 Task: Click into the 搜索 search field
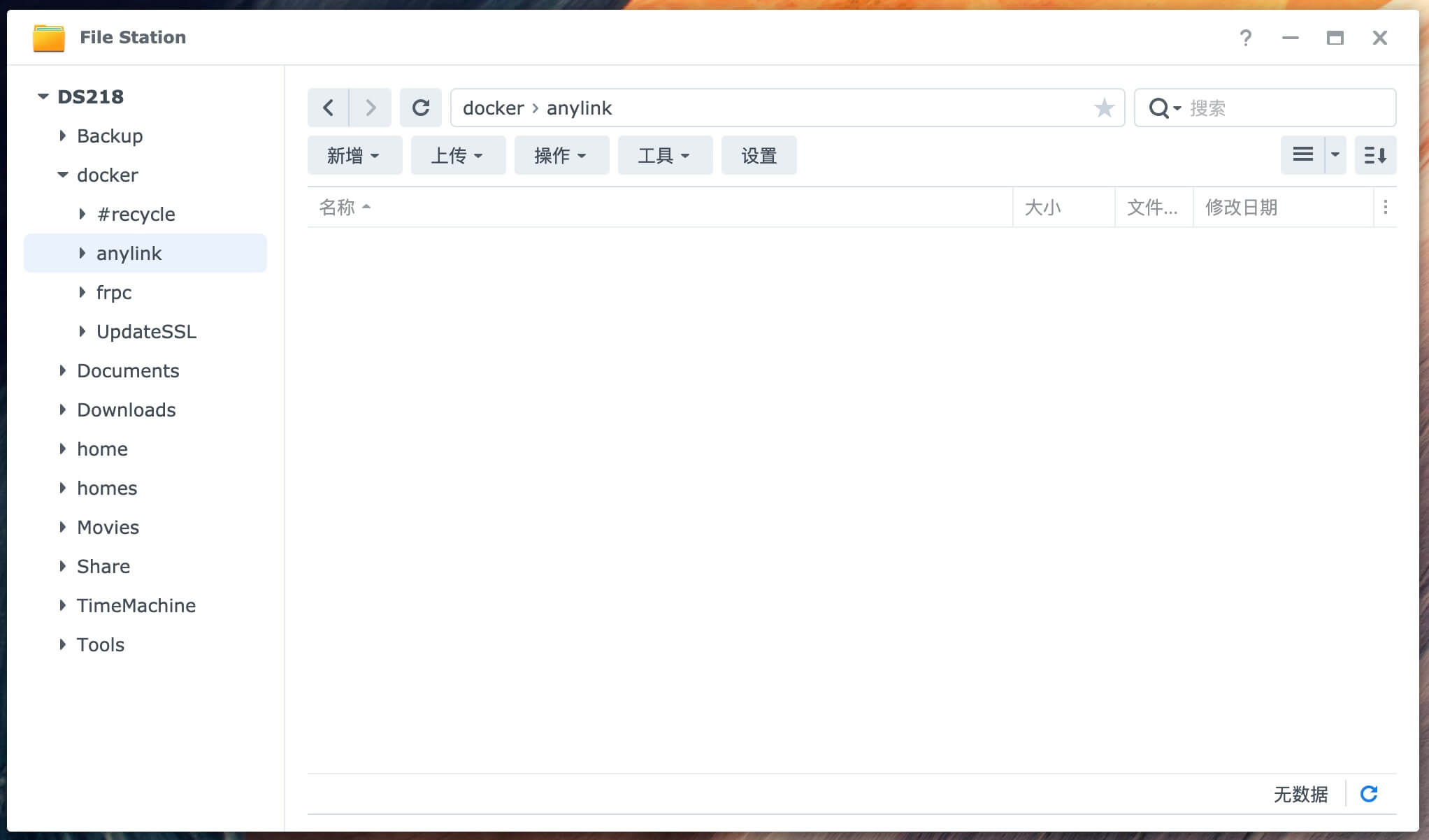pos(1286,108)
